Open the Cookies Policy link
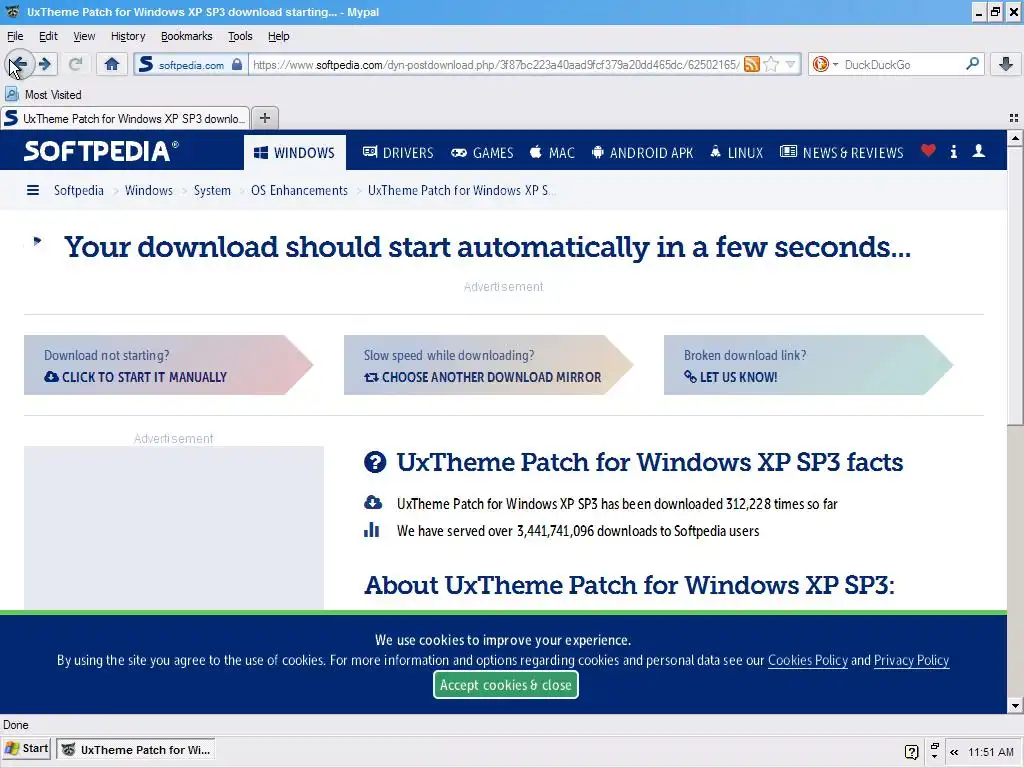1024x768 pixels. [807, 660]
